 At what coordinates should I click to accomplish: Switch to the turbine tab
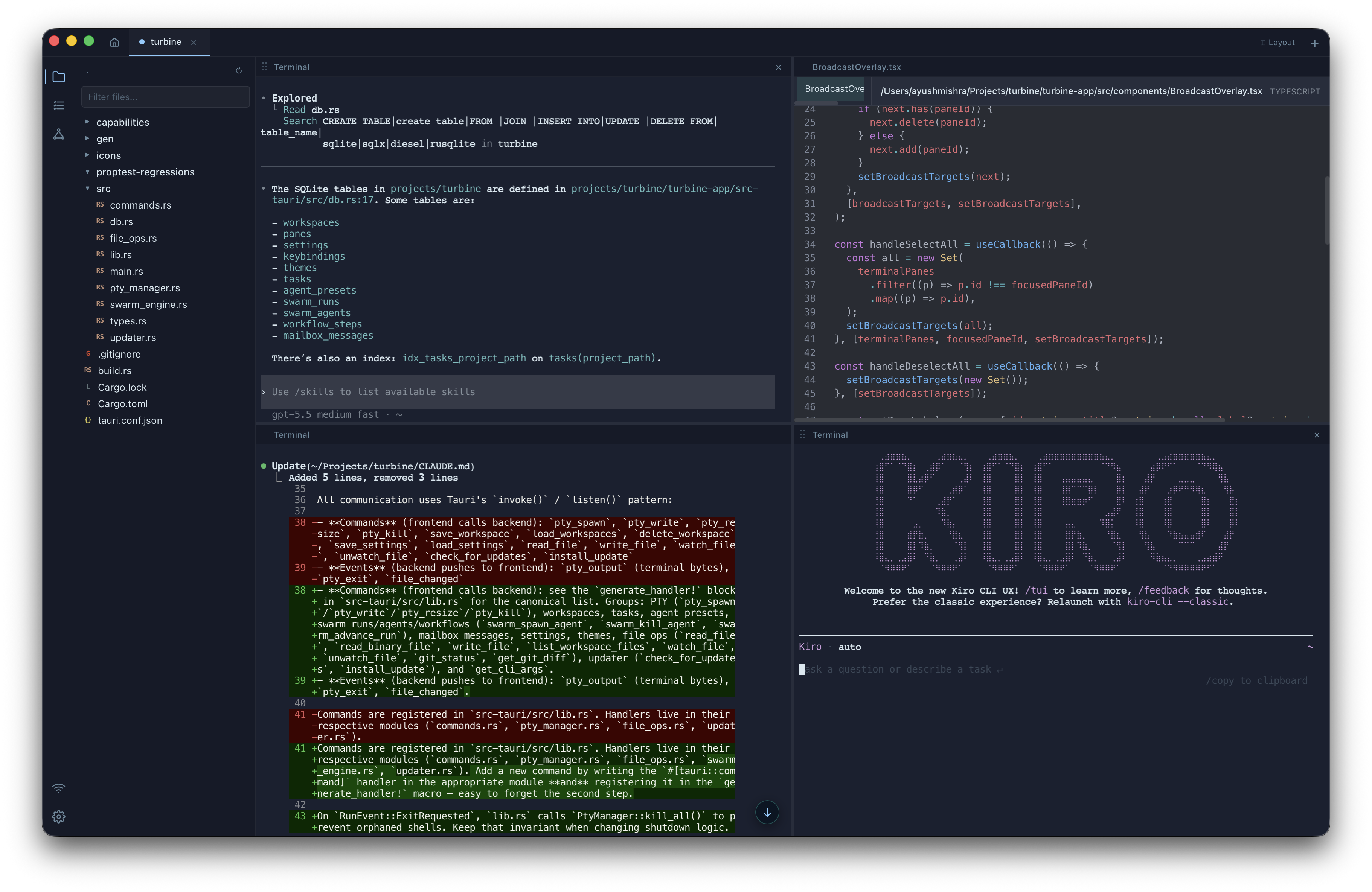pyautogui.click(x=165, y=42)
